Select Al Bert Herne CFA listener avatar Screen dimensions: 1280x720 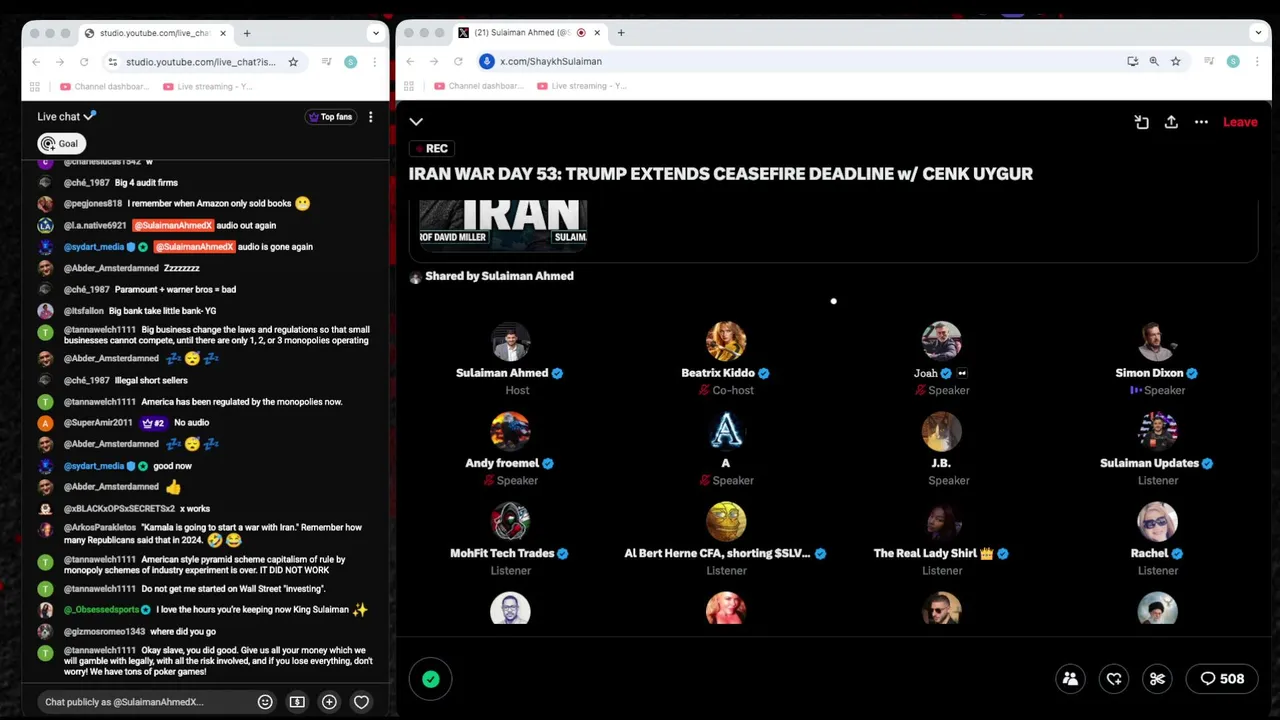[726, 521]
